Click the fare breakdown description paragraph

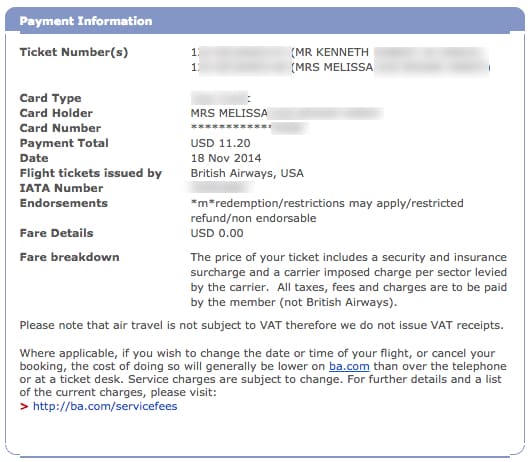(348, 280)
